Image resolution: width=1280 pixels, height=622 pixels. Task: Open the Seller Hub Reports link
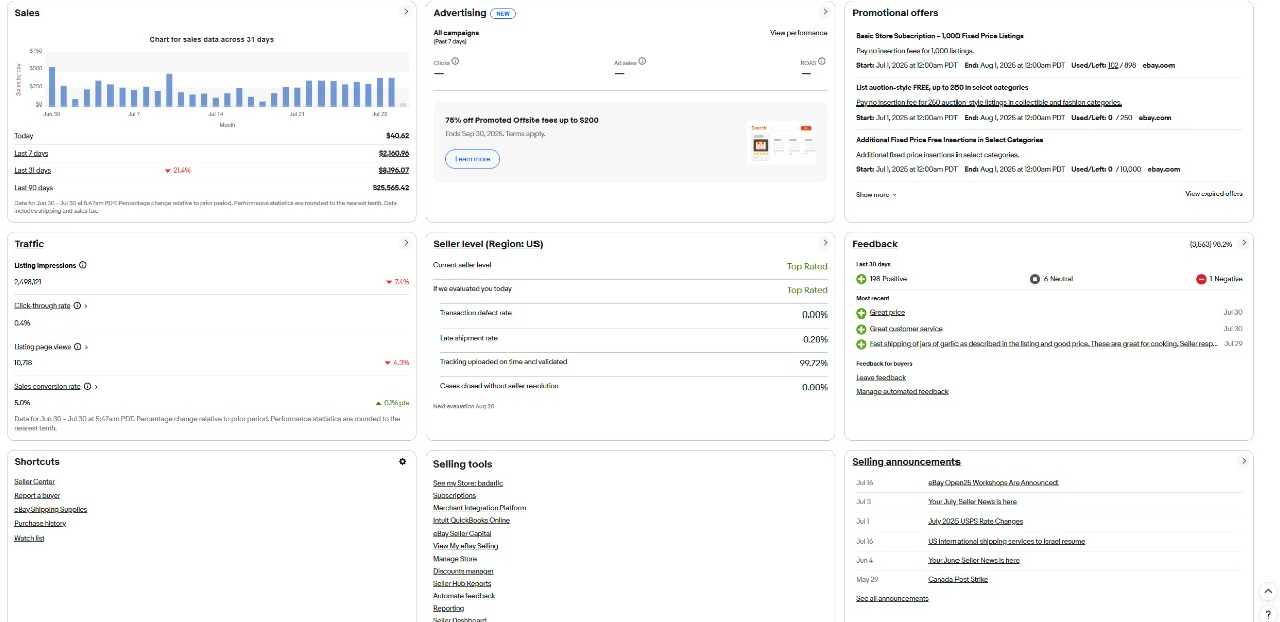[462, 583]
